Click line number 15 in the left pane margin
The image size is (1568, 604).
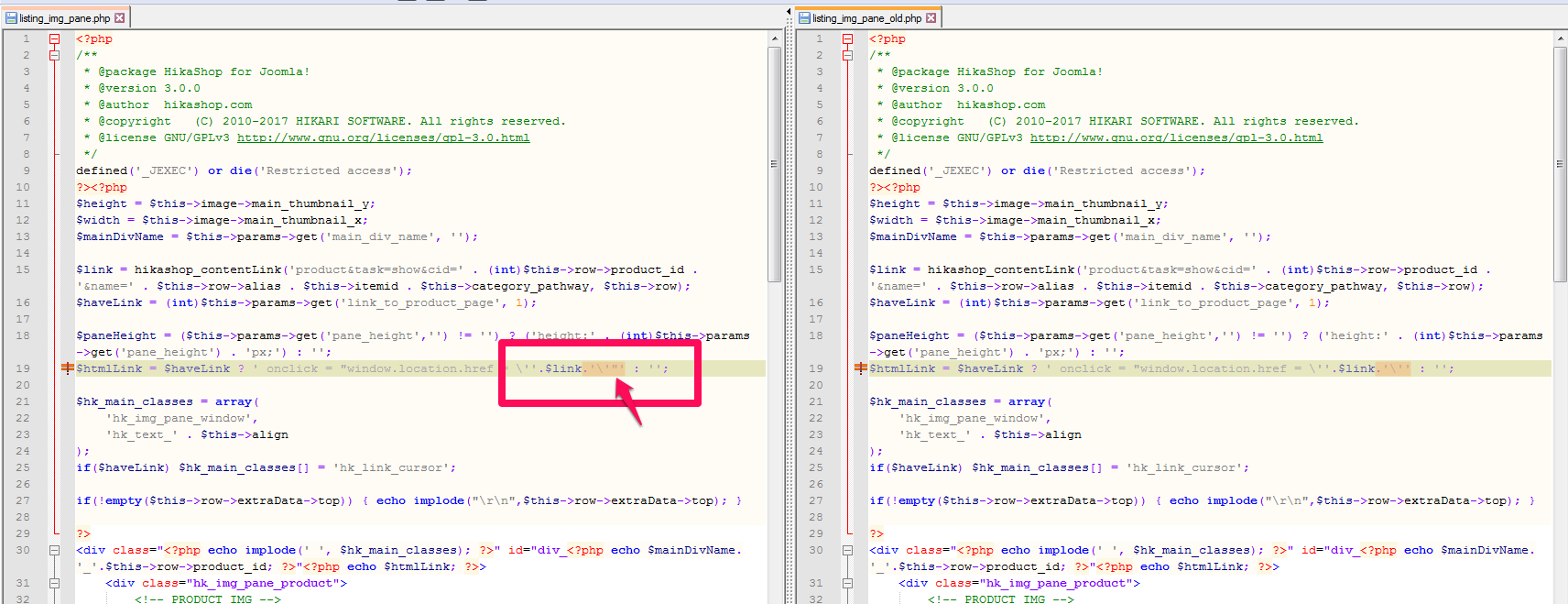tap(23, 269)
